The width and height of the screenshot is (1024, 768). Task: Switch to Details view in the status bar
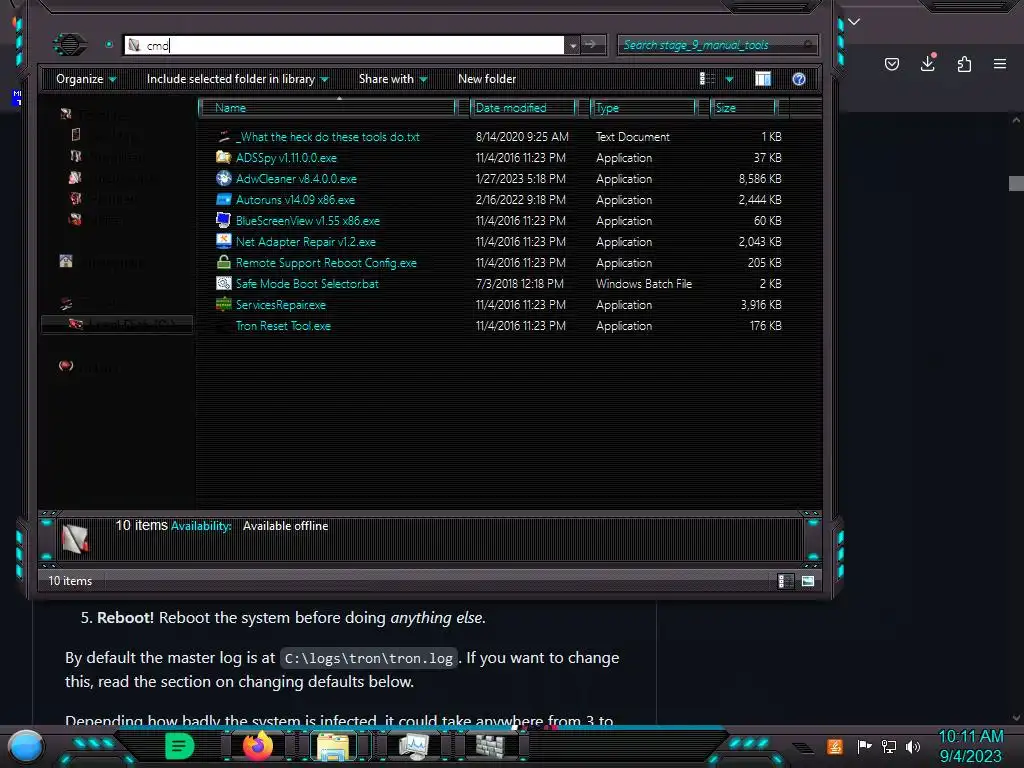(x=785, y=581)
